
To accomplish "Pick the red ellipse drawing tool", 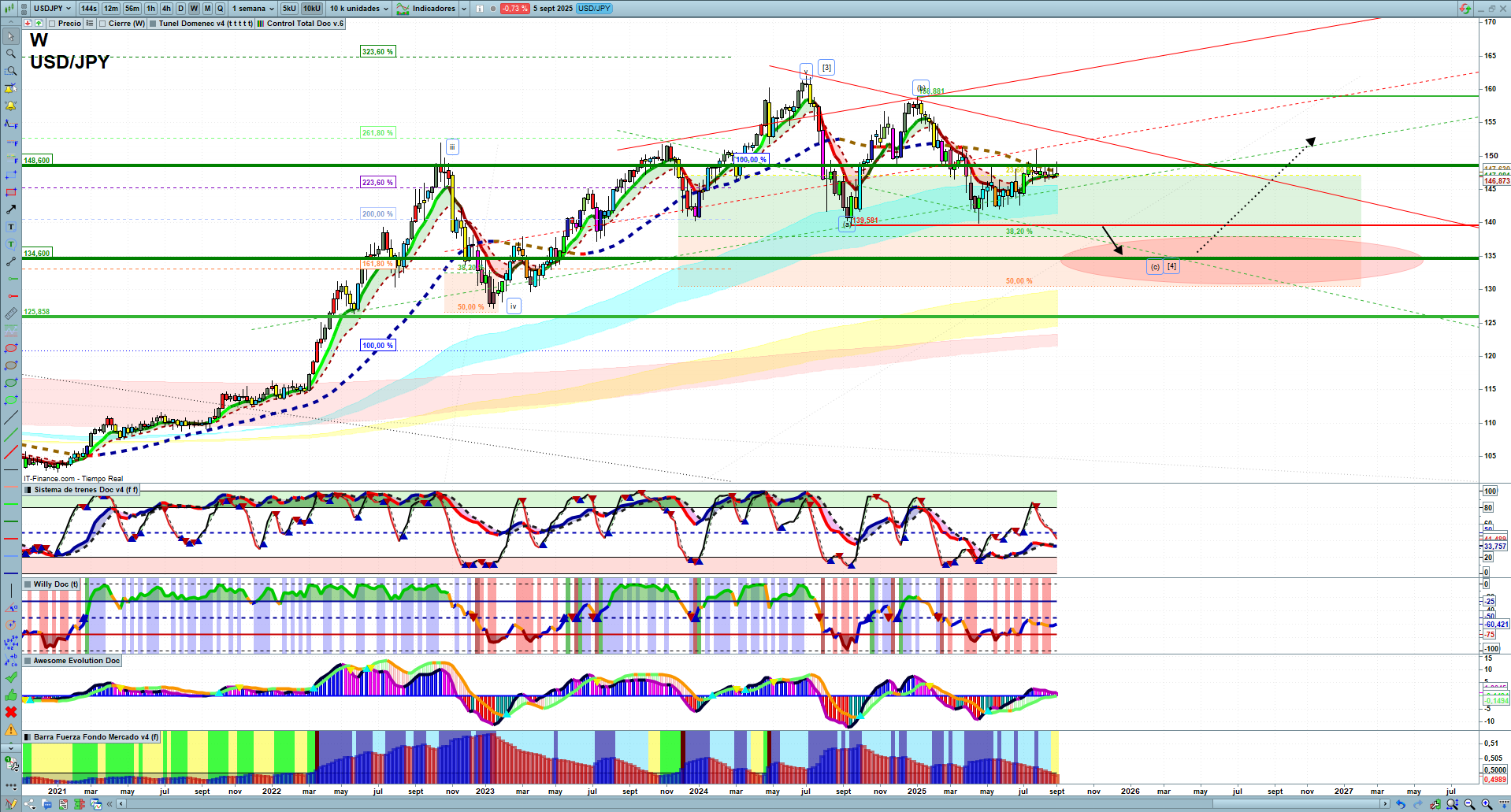I will (x=11, y=348).
